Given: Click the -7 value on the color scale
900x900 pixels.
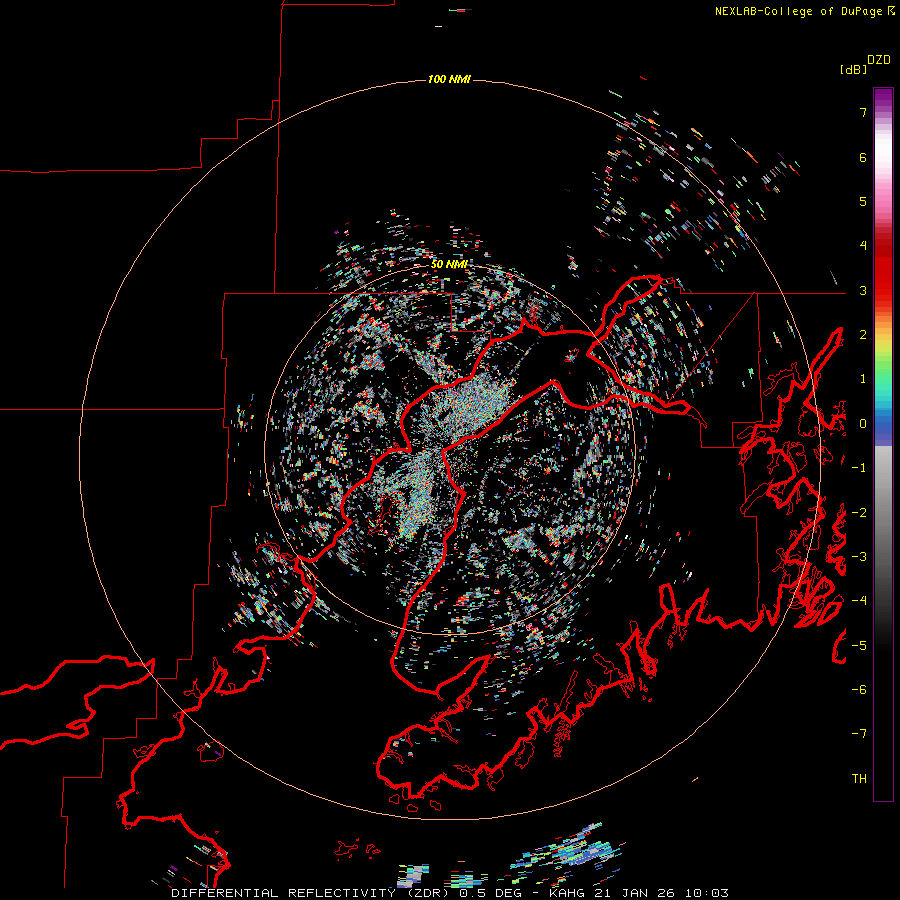Looking at the screenshot, I should click(x=859, y=734).
